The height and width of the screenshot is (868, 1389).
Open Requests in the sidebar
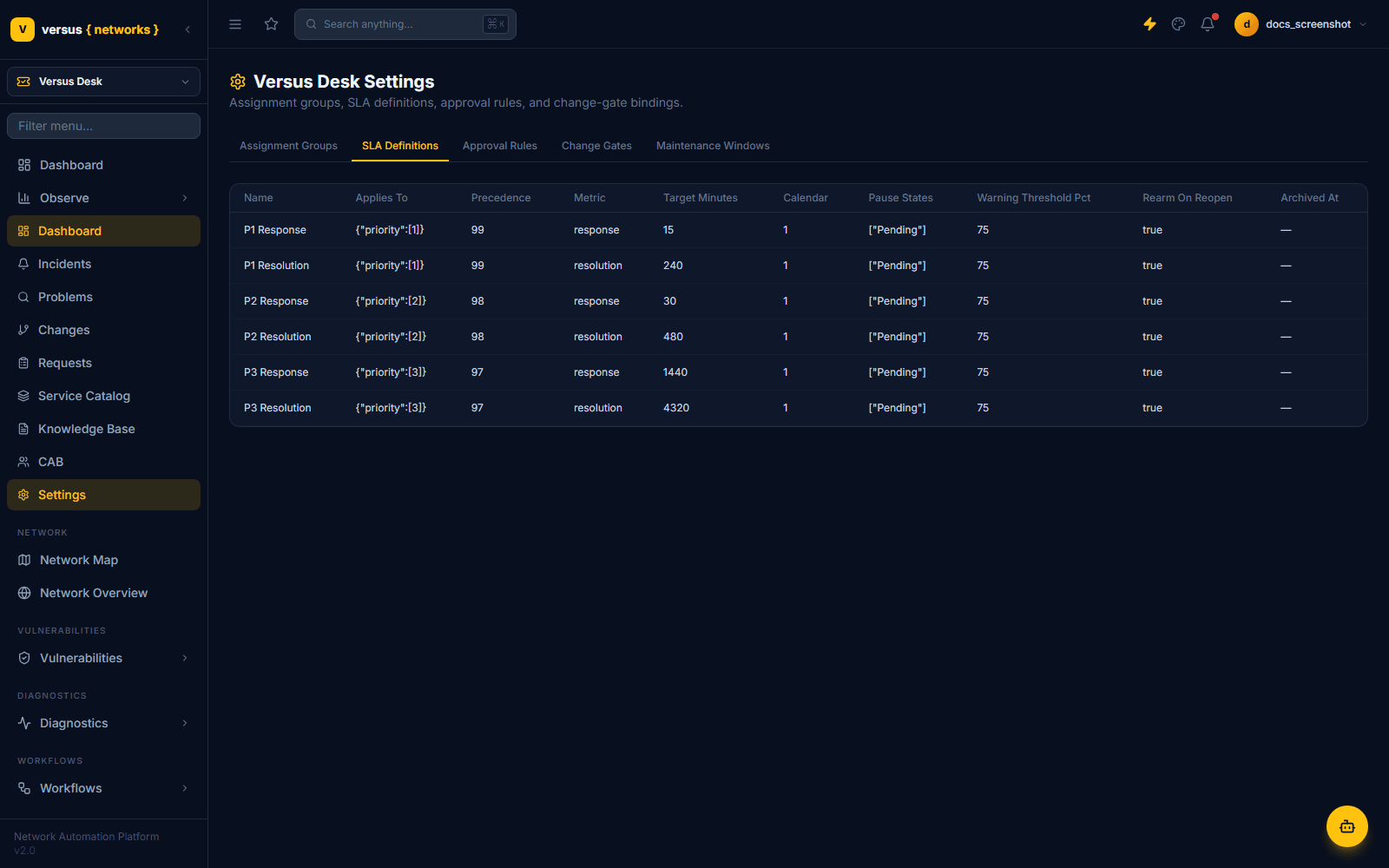click(103, 363)
